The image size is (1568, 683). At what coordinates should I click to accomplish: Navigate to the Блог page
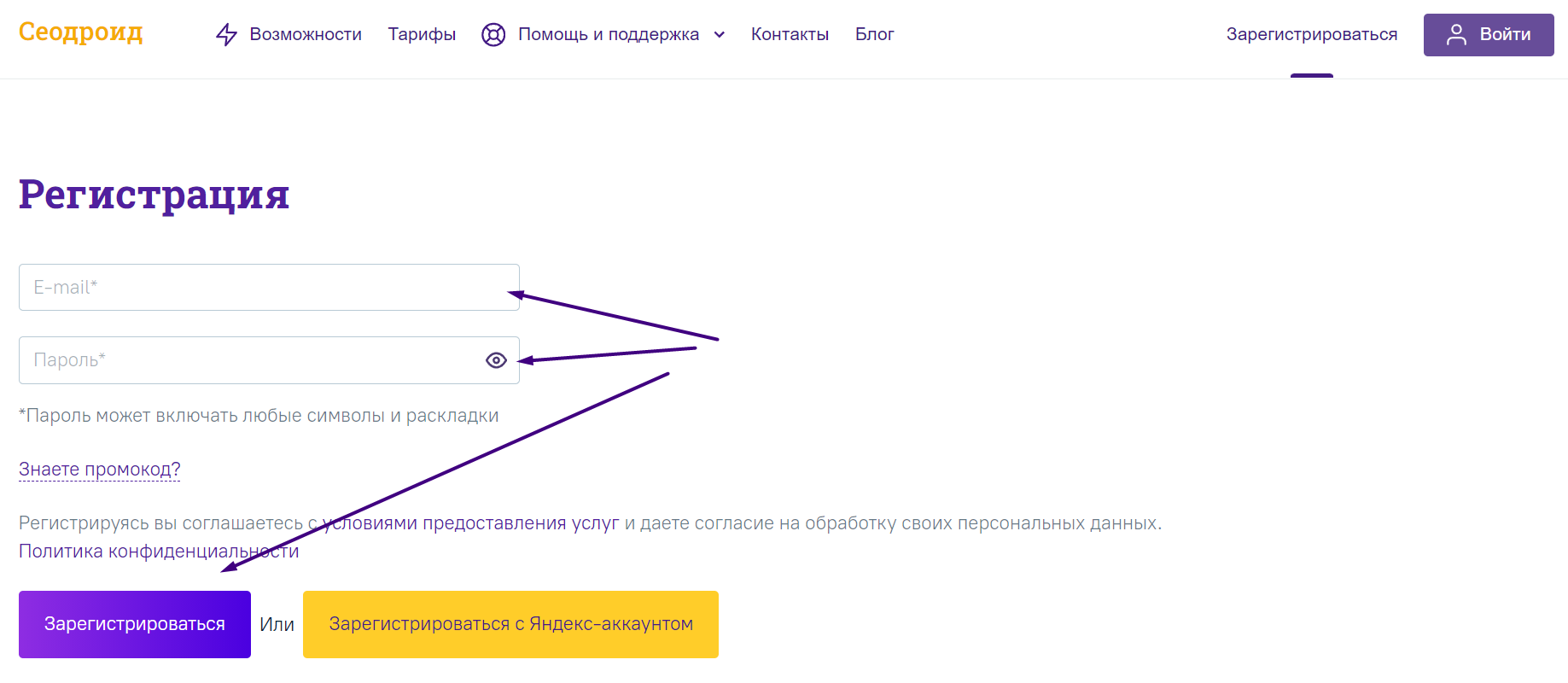pos(874,35)
